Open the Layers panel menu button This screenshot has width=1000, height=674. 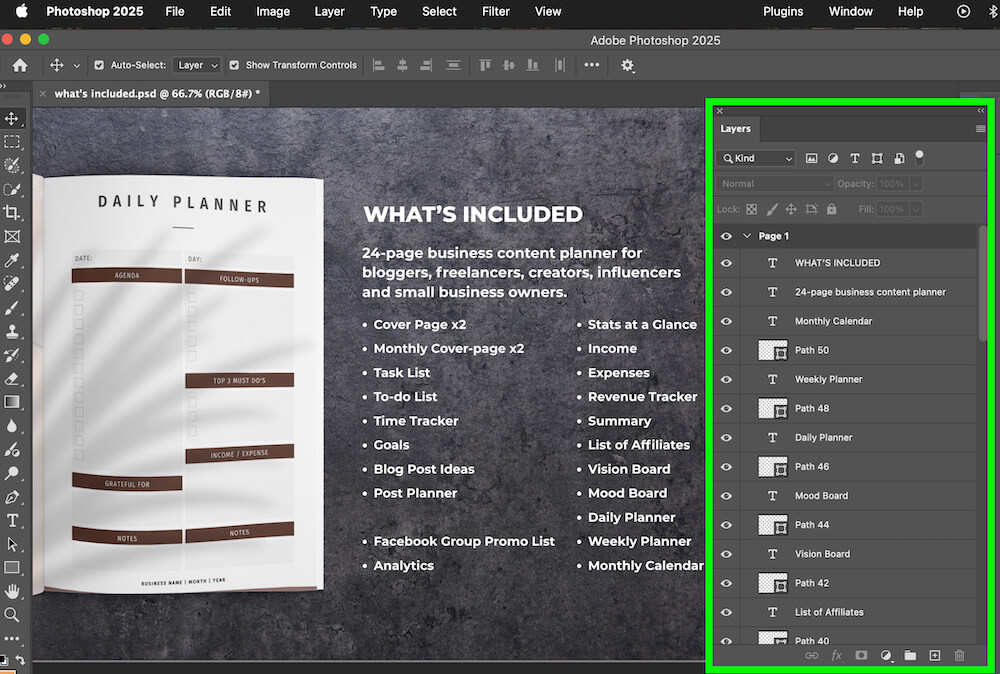pyautogui.click(x=980, y=128)
